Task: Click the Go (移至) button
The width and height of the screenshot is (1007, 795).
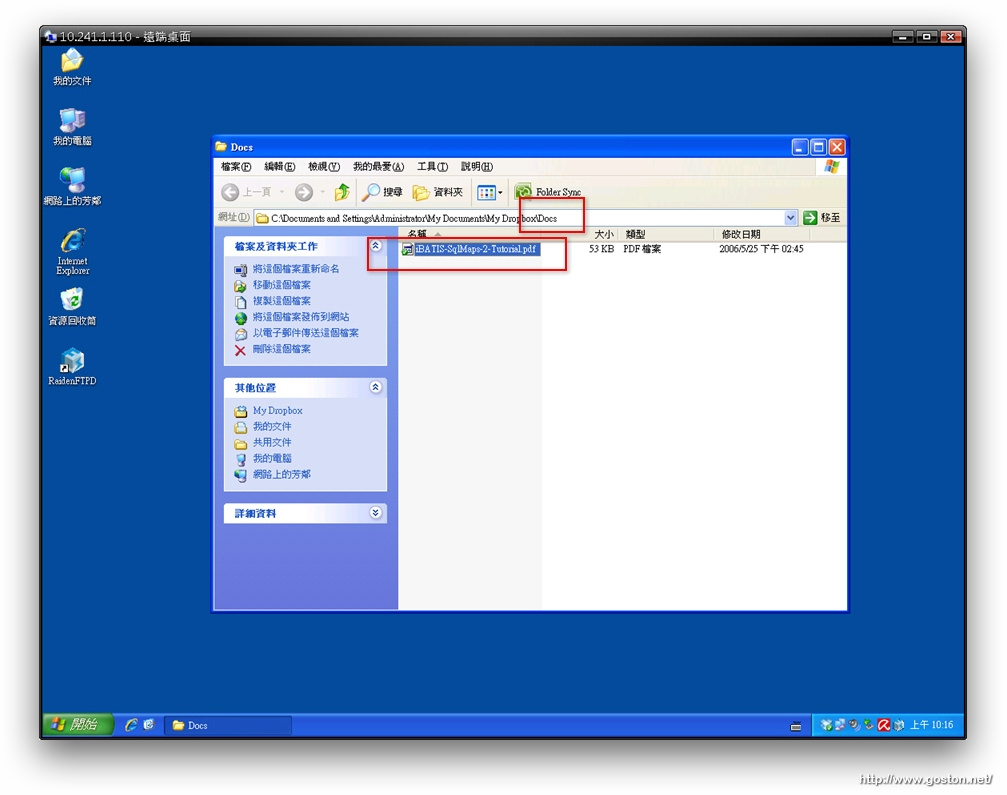Action: coord(823,218)
